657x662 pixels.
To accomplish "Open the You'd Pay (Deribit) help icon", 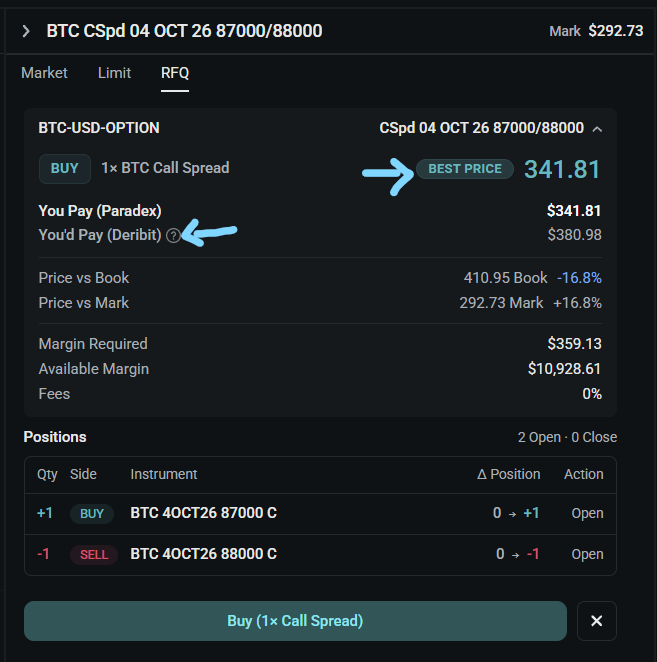I will (x=173, y=235).
